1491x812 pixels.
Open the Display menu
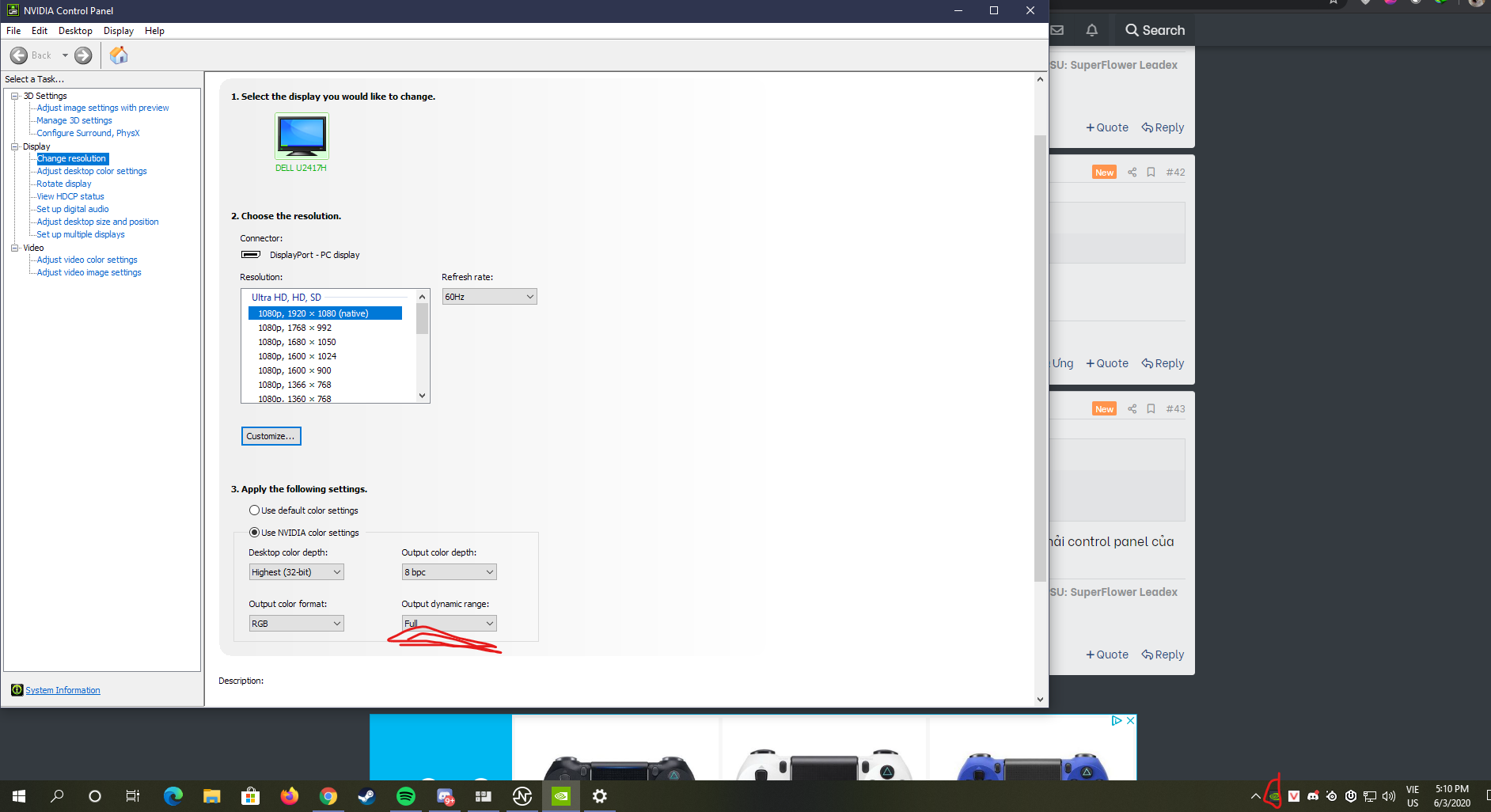coord(119,31)
